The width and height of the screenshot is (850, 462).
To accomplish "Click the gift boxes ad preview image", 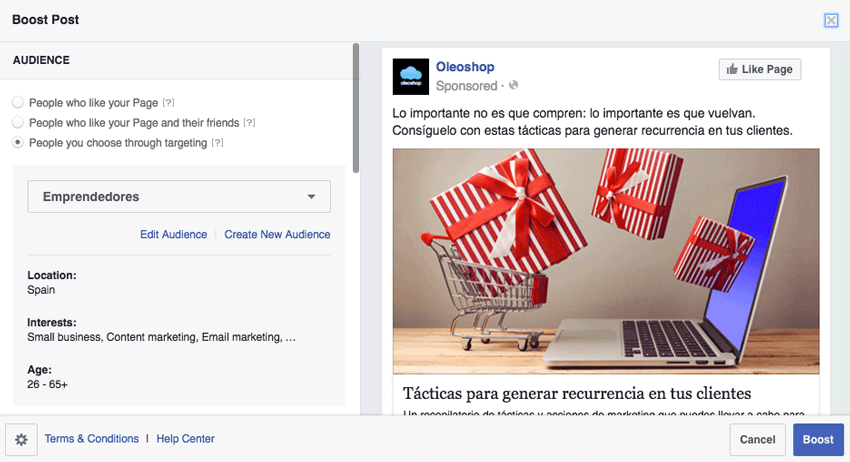I will [x=606, y=261].
